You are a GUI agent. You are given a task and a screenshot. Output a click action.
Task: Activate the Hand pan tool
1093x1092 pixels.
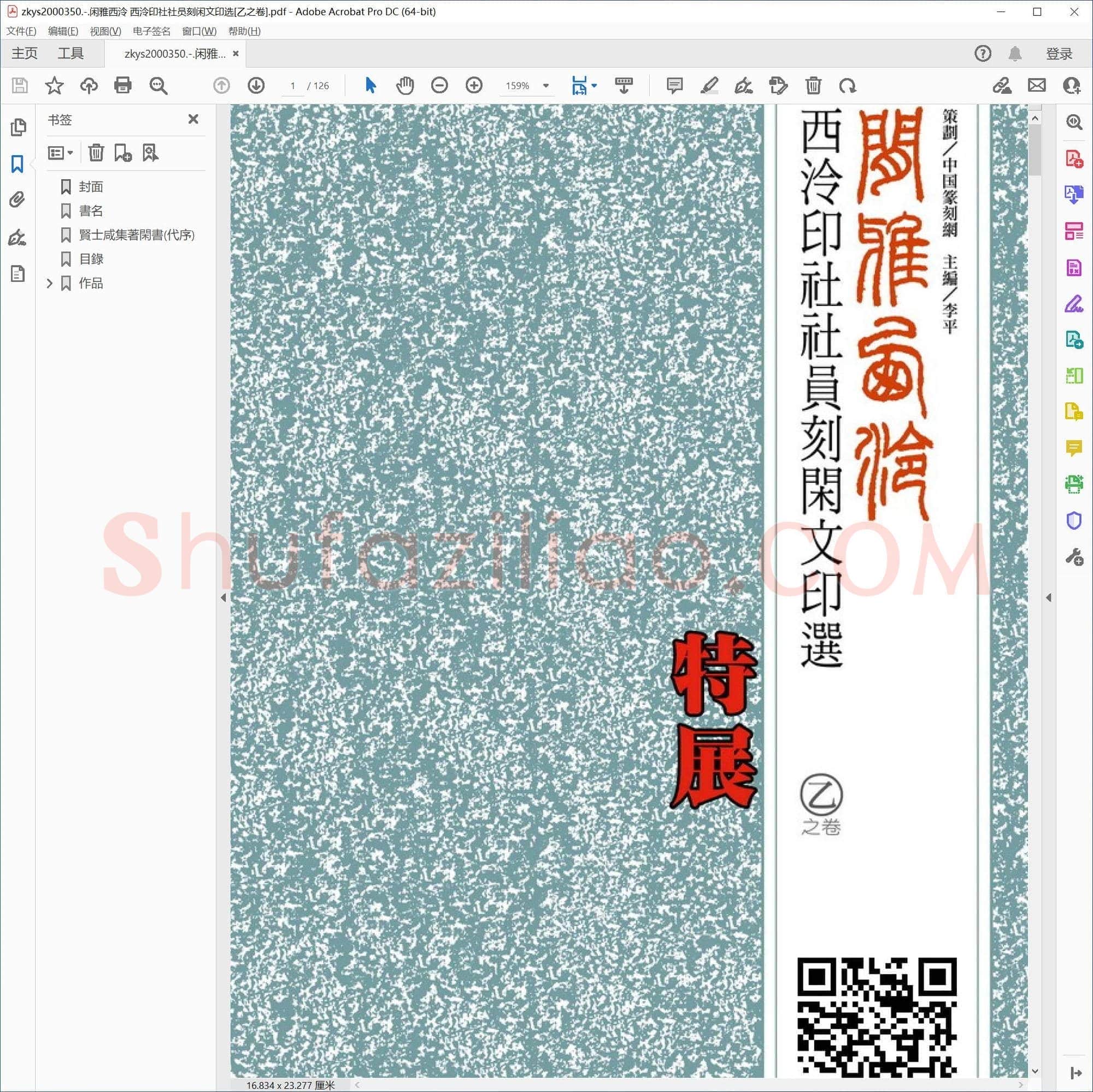(405, 85)
